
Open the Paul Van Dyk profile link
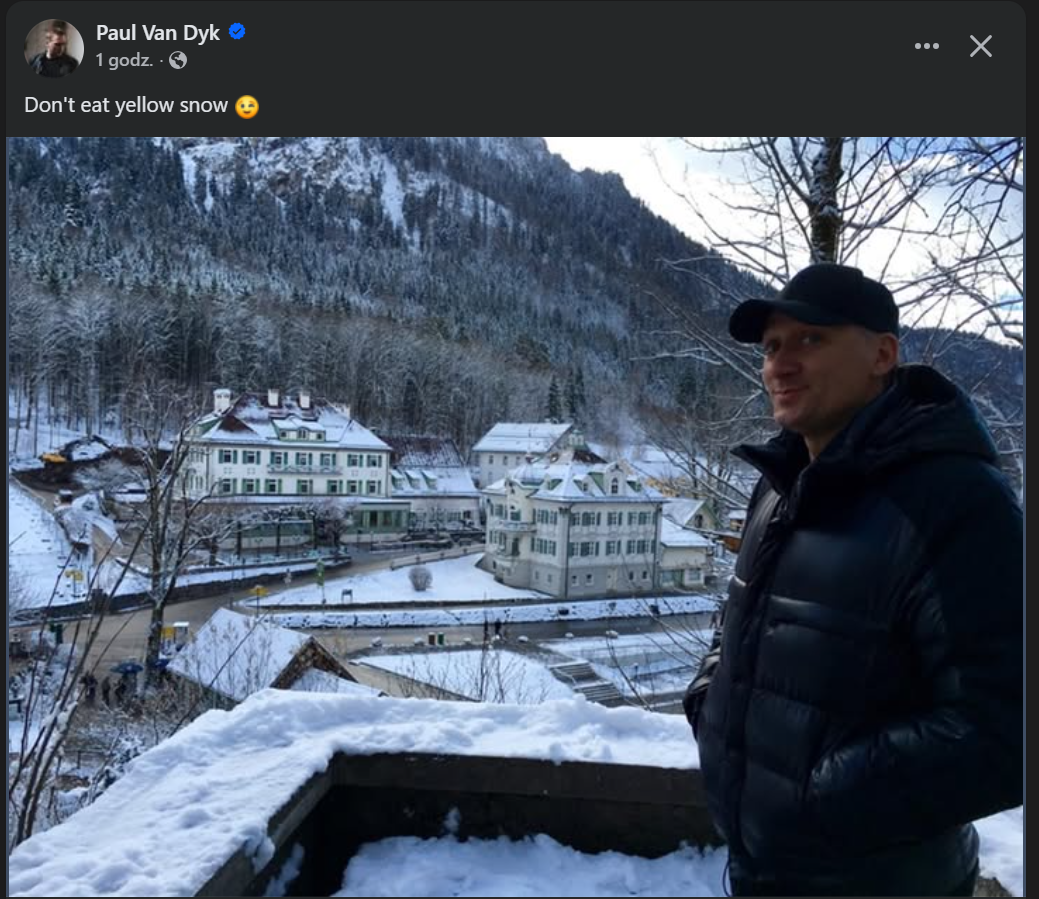(158, 32)
